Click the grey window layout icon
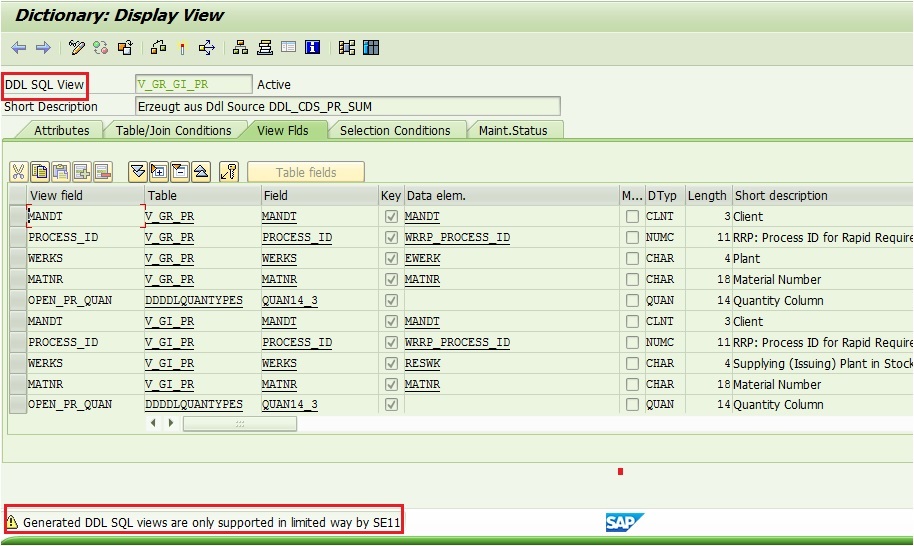The width and height of the screenshot is (914, 546). pyautogui.click(x=289, y=47)
